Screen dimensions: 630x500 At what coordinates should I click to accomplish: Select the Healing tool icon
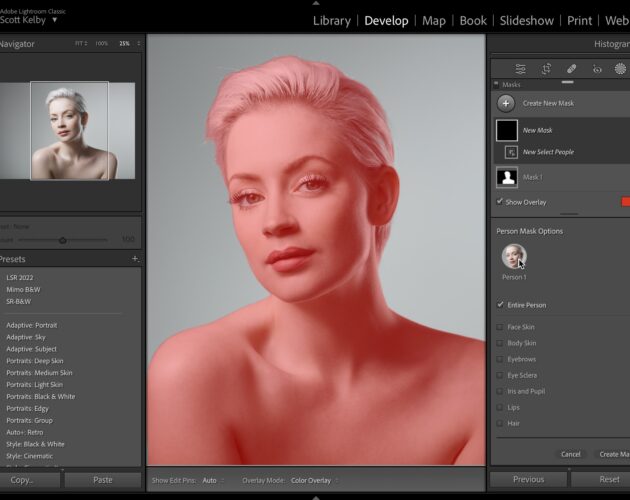[x=571, y=69]
